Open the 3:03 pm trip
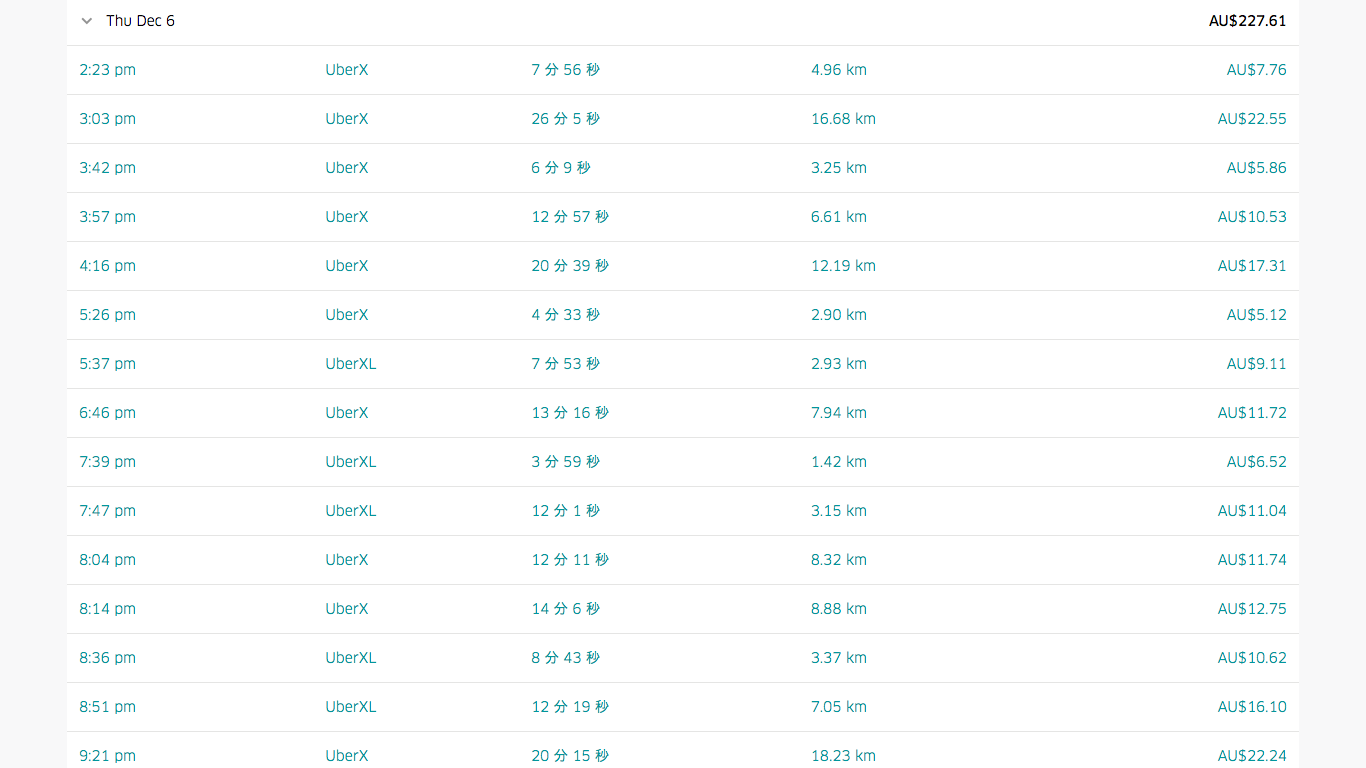1366x768 pixels. (x=683, y=119)
